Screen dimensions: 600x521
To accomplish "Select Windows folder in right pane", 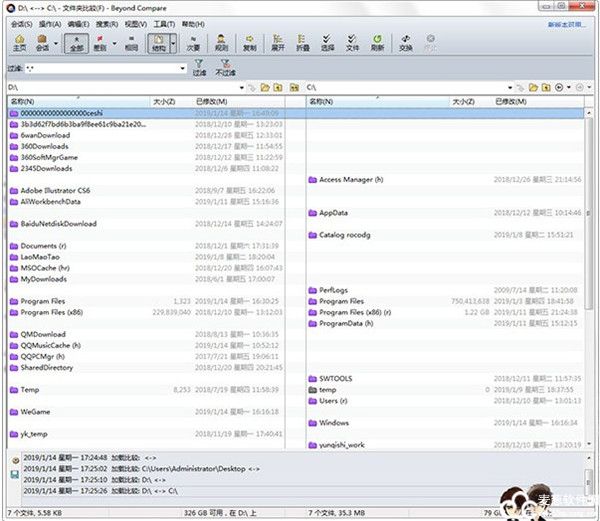I will pyautogui.click(x=334, y=423).
